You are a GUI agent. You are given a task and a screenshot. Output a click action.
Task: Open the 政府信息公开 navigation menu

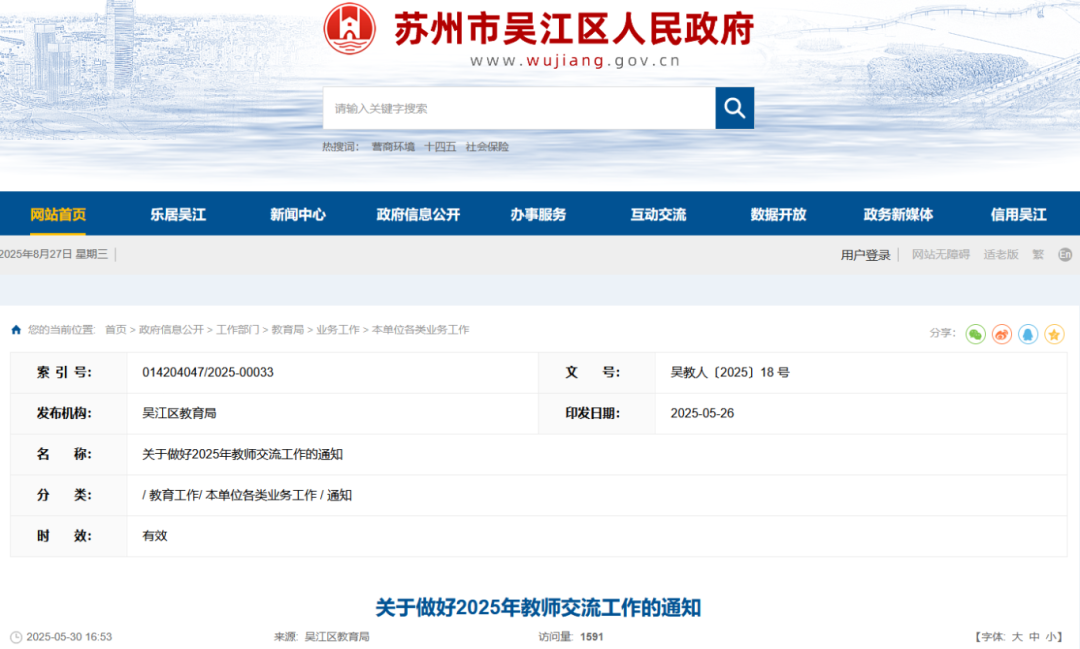tap(418, 214)
